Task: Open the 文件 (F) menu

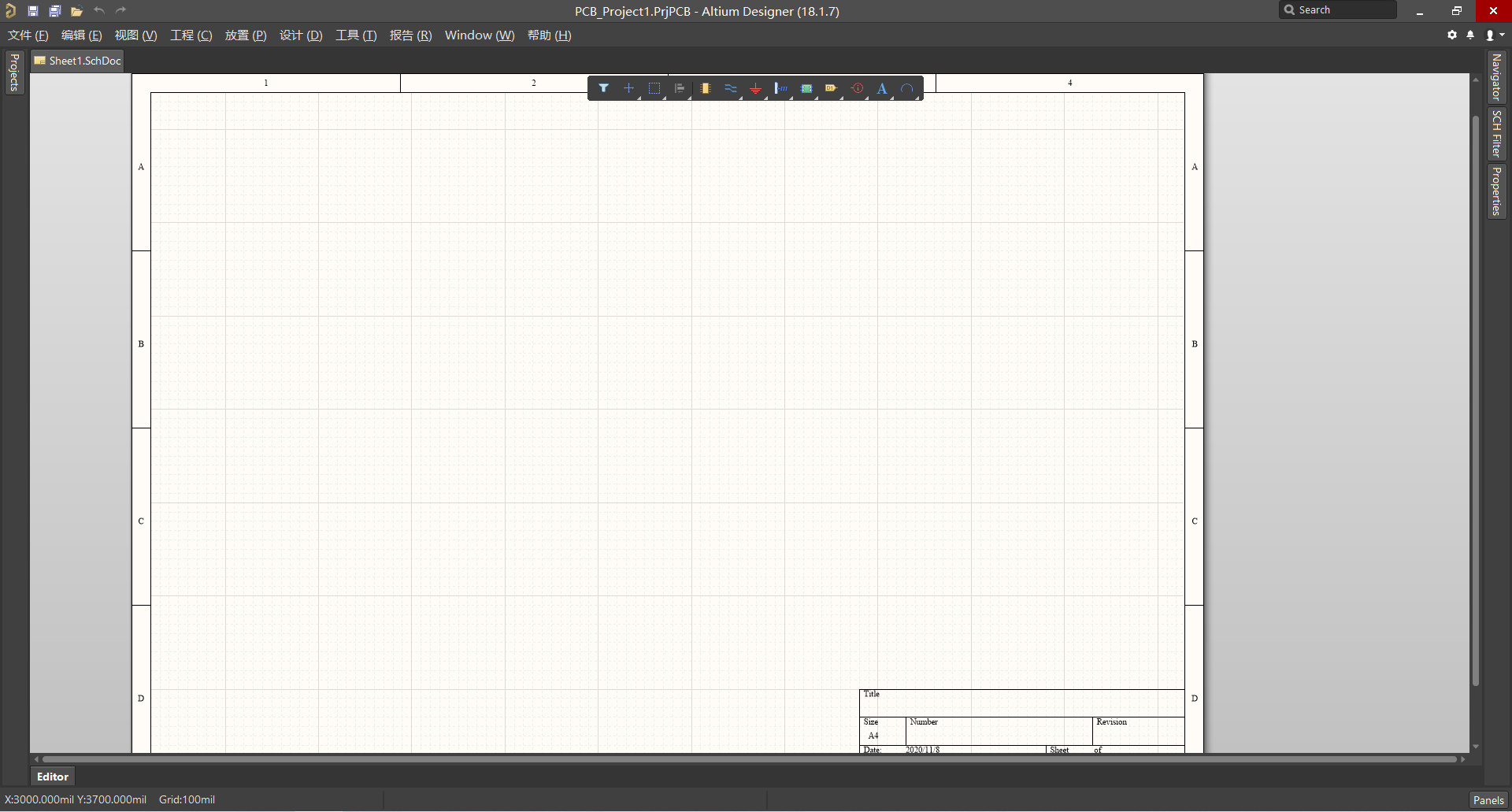Action: point(28,35)
